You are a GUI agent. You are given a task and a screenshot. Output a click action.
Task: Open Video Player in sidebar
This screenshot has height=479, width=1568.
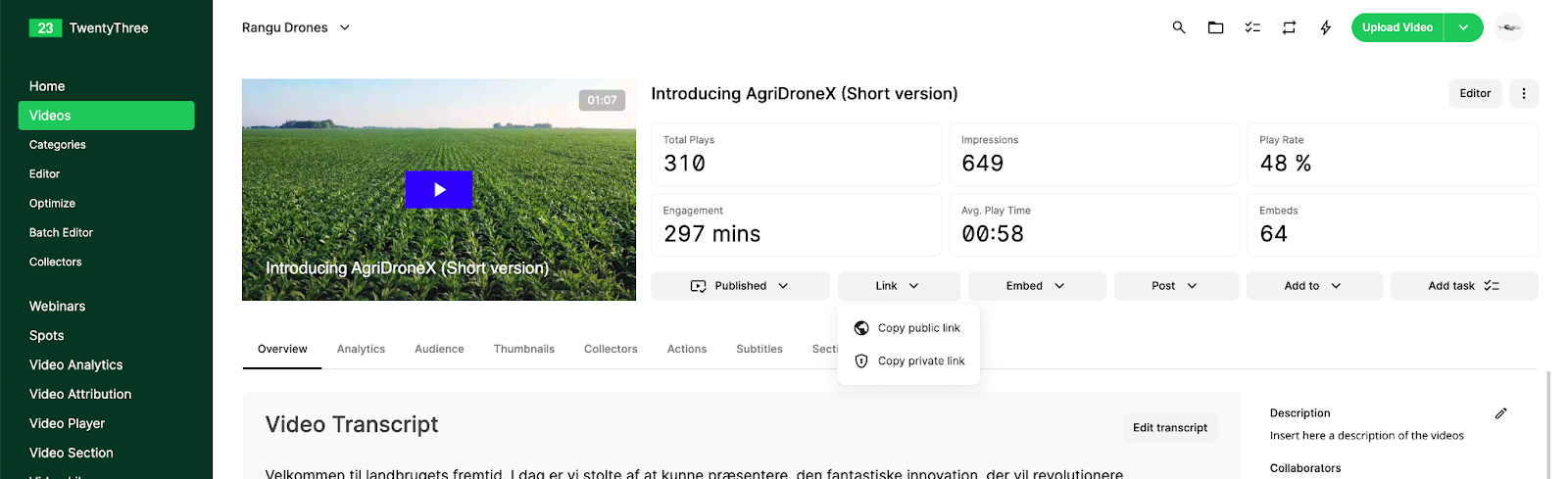pyautogui.click(x=68, y=424)
